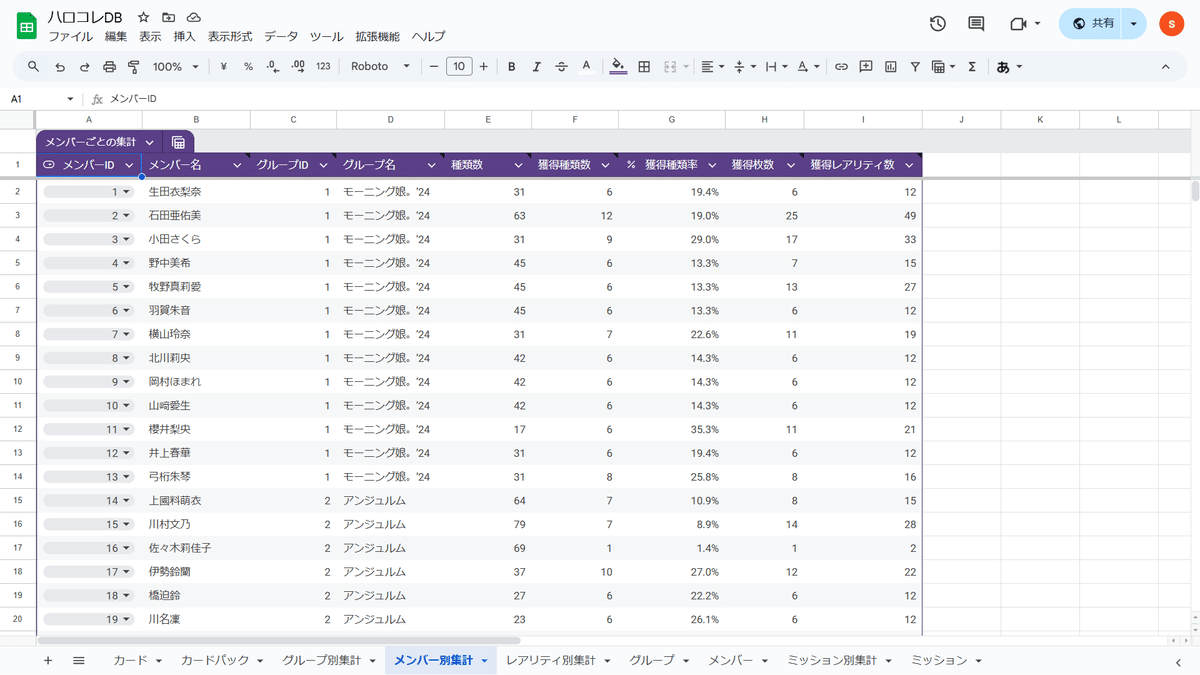Open the 挿入 menu
This screenshot has height=675, width=1200.
click(x=184, y=37)
